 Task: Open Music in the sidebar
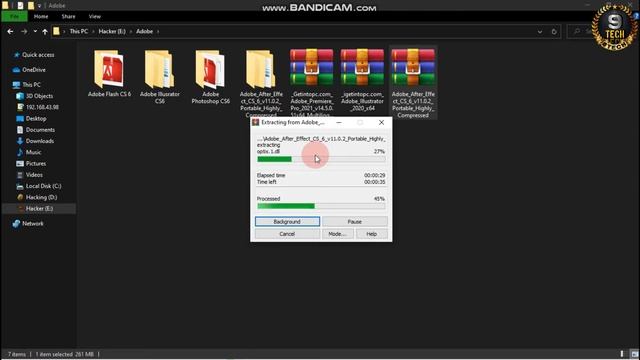click(33, 152)
